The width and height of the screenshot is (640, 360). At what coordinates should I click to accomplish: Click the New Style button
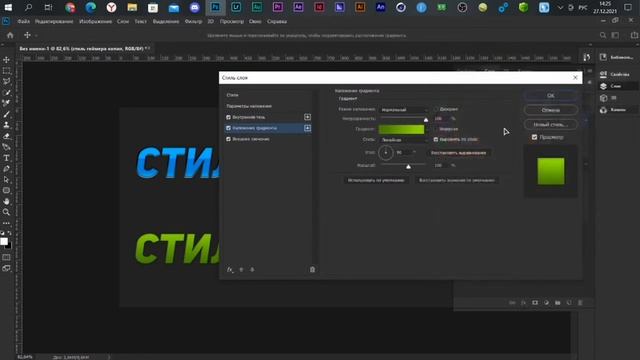(551, 124)
